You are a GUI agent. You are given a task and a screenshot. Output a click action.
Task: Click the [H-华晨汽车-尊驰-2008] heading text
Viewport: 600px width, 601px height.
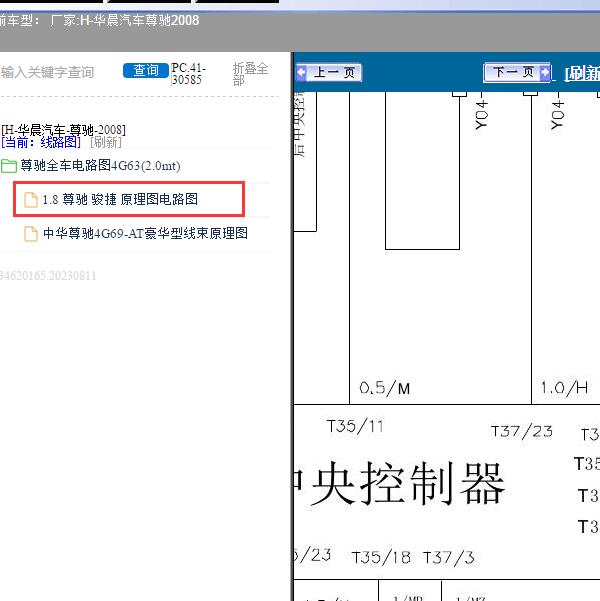point(63,130)
